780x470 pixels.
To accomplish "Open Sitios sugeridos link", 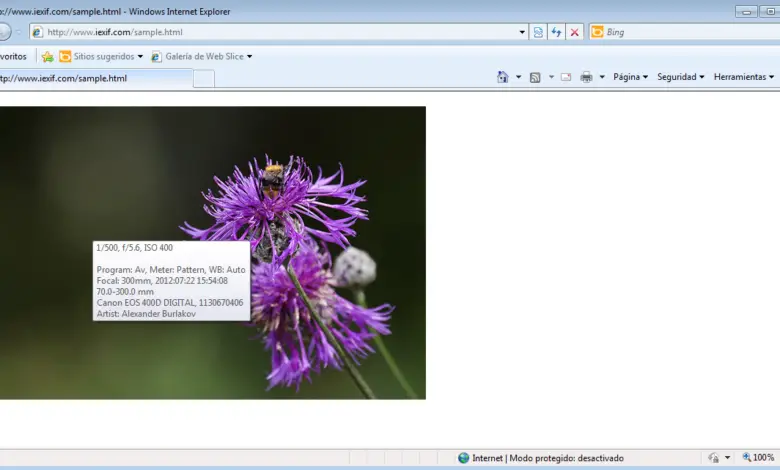I will click(x=104, y=57).
